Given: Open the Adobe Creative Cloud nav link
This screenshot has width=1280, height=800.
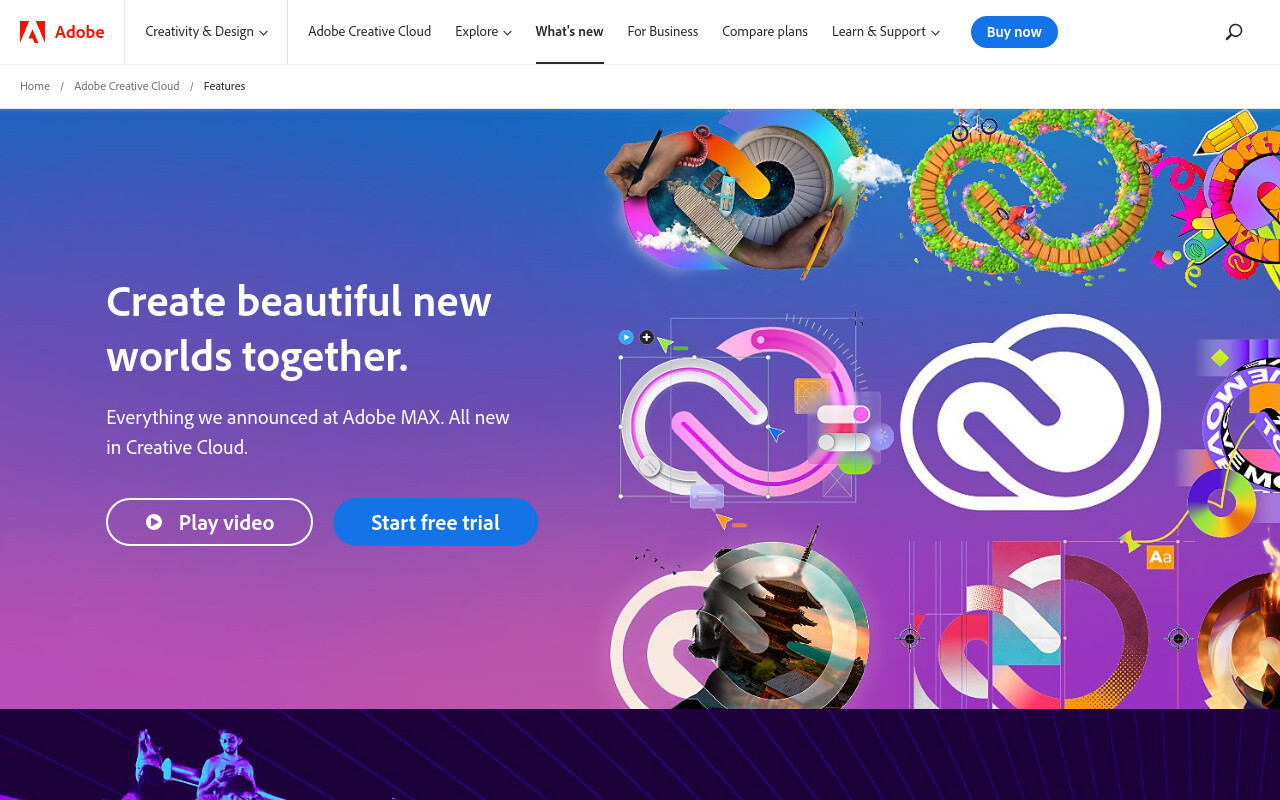Looking at the screenshot, I should 370,32.
